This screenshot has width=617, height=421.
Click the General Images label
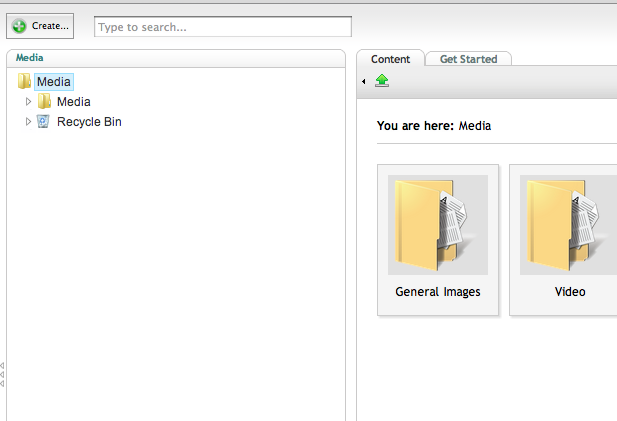tap(438, 292)
